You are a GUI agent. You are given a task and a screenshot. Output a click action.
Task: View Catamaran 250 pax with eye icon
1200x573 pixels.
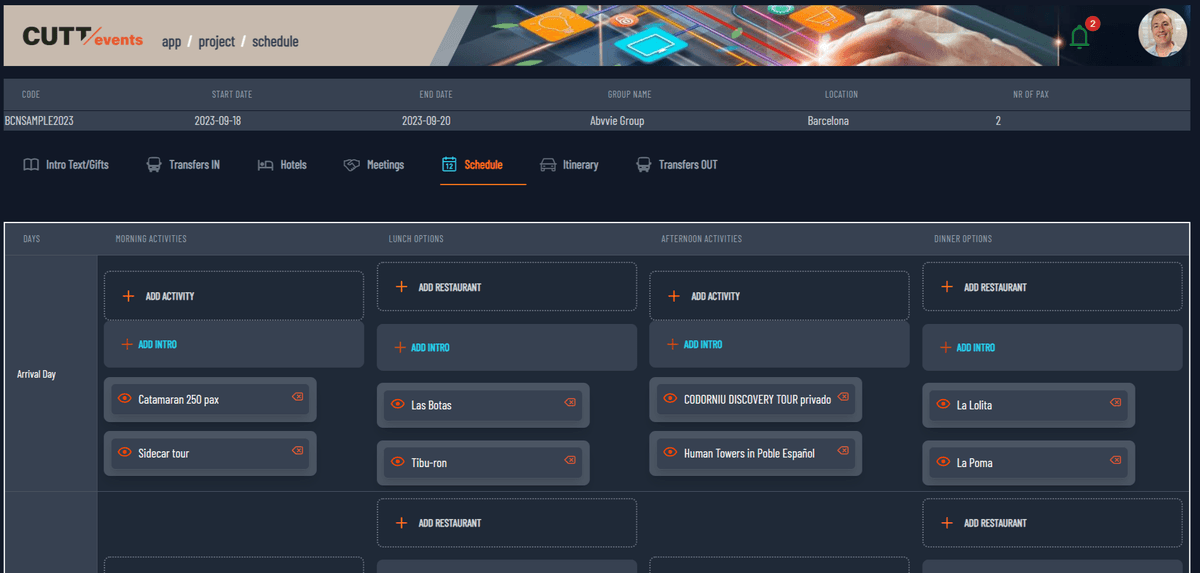pyautogui.click(x=125, y=399)
